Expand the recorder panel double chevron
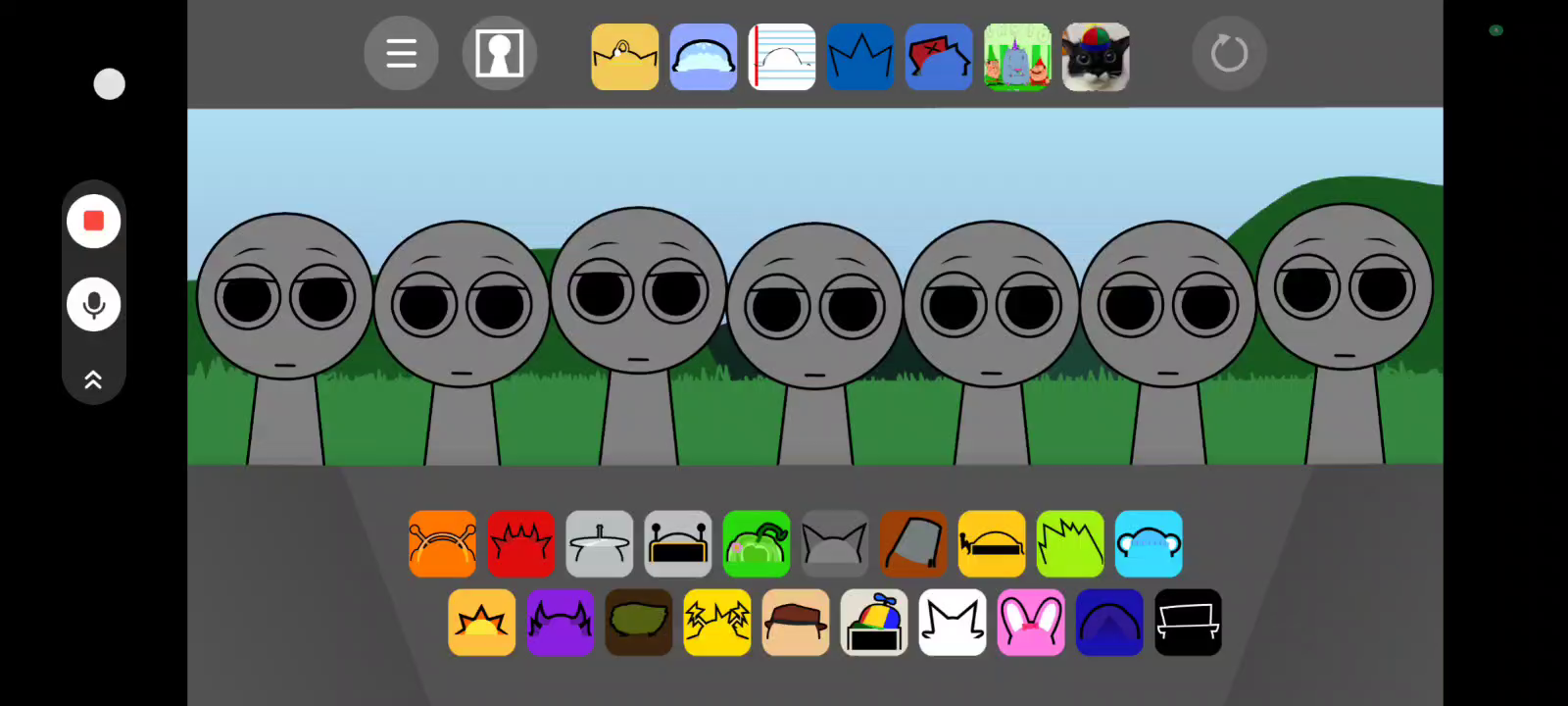This screenshot has width=1568, height=706. (94, 379)
